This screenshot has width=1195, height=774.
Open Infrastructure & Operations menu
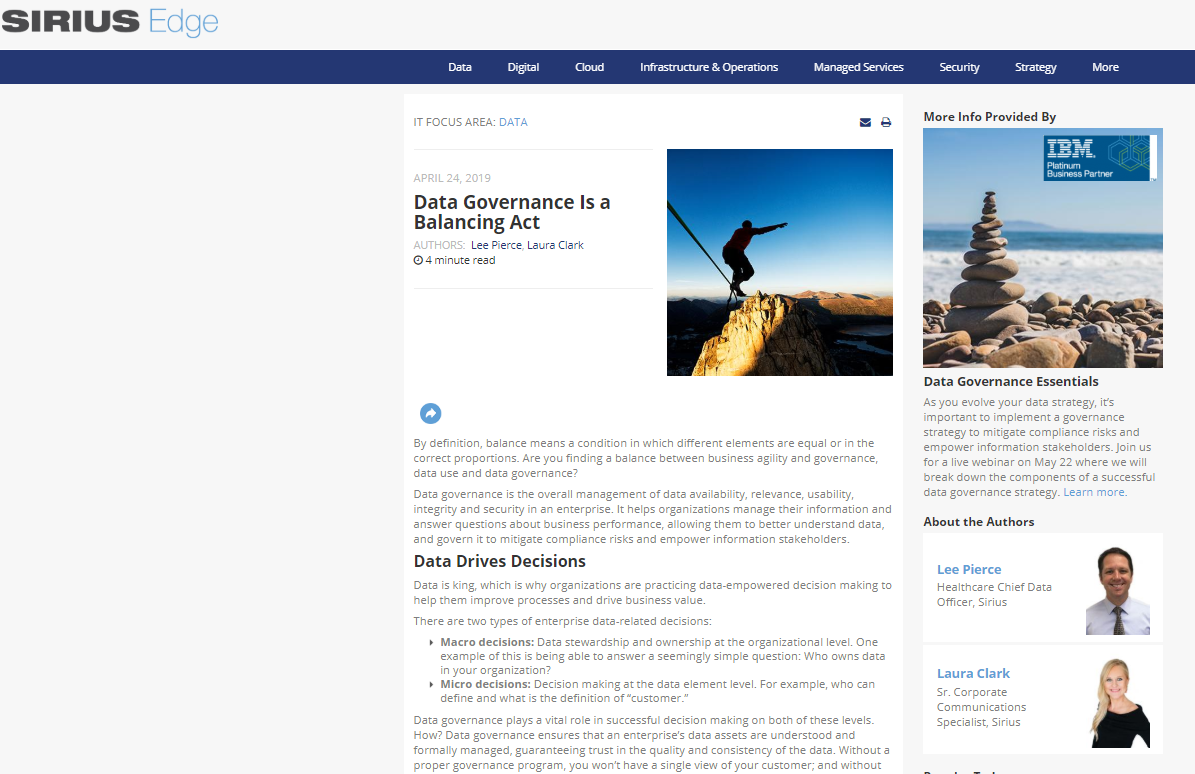[x=709, y=67]
